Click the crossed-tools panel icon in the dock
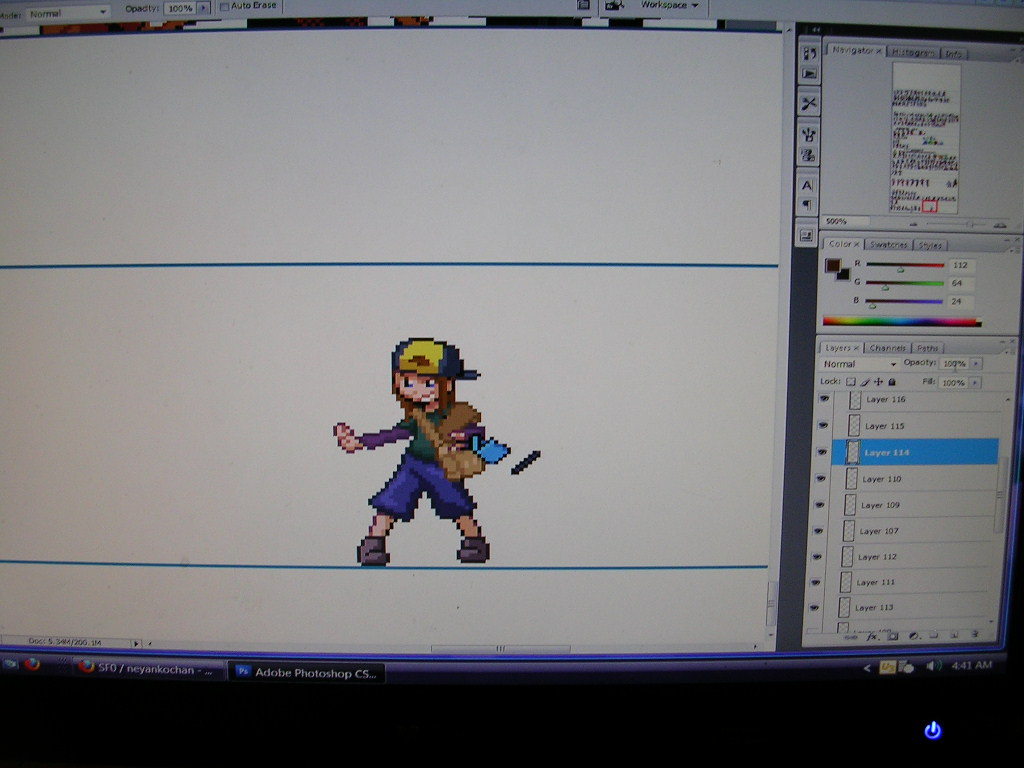Screen dimensions: 1024x768 tap(809, 104)
